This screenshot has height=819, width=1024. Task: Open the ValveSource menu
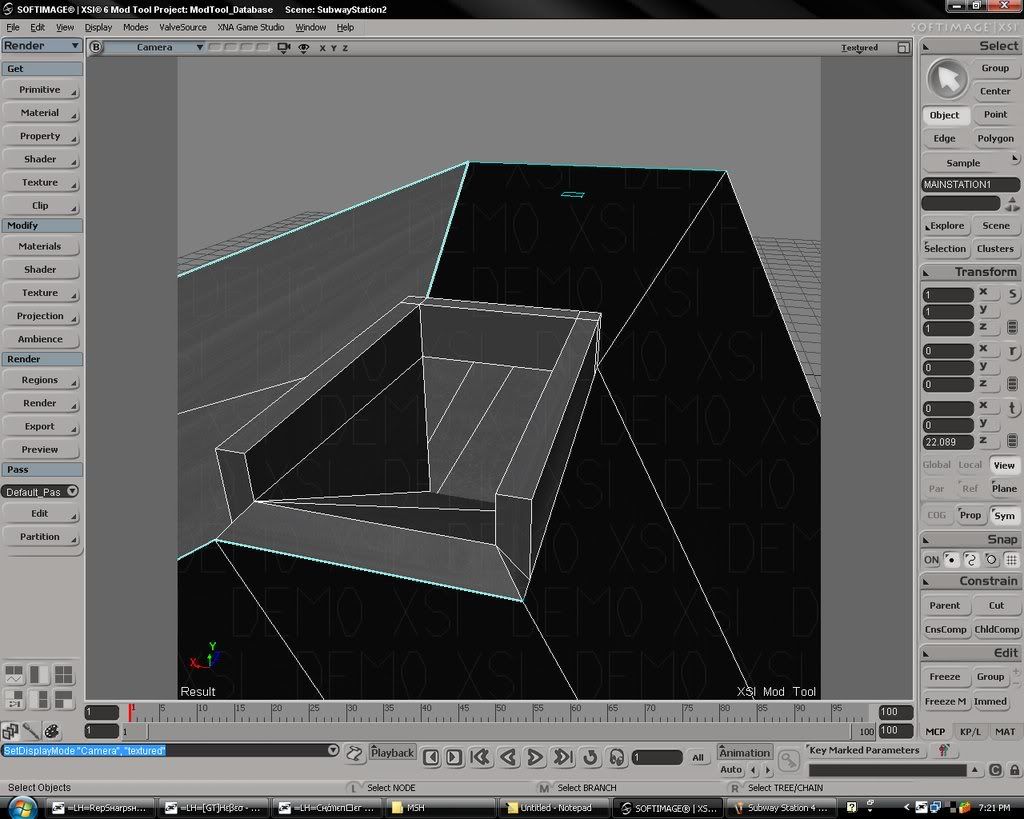[183, 27]
